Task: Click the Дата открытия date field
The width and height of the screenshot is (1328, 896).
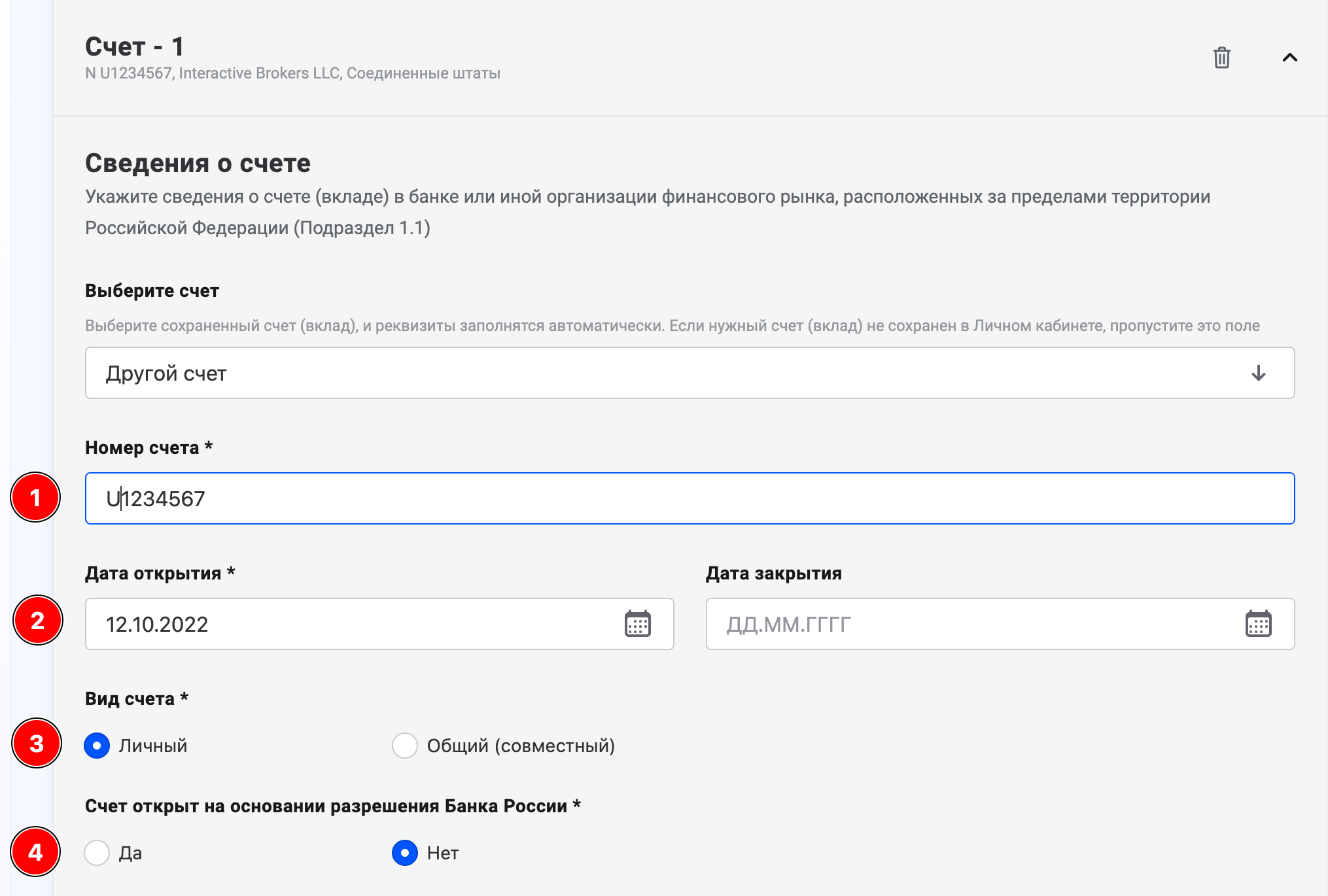Action: click(379, 624)
